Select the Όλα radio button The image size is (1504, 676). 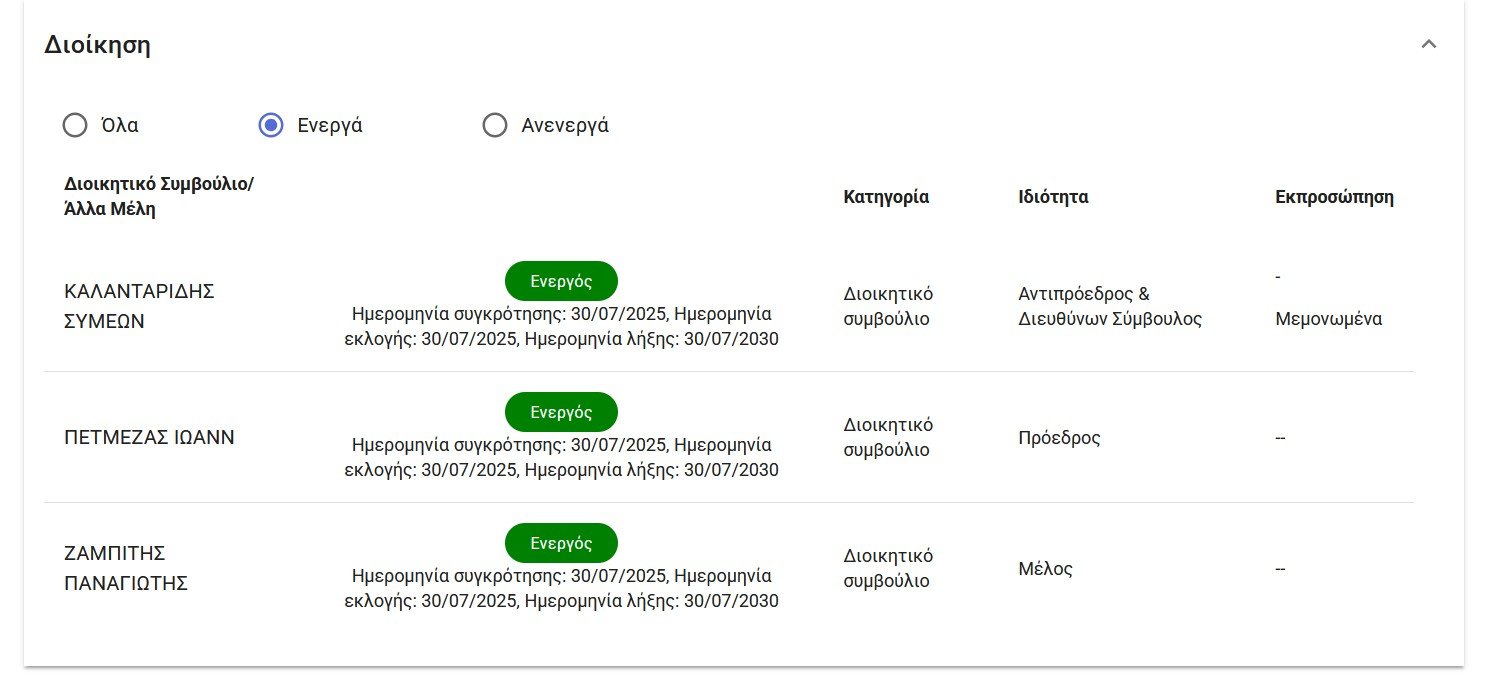click(x=75, y=125)
